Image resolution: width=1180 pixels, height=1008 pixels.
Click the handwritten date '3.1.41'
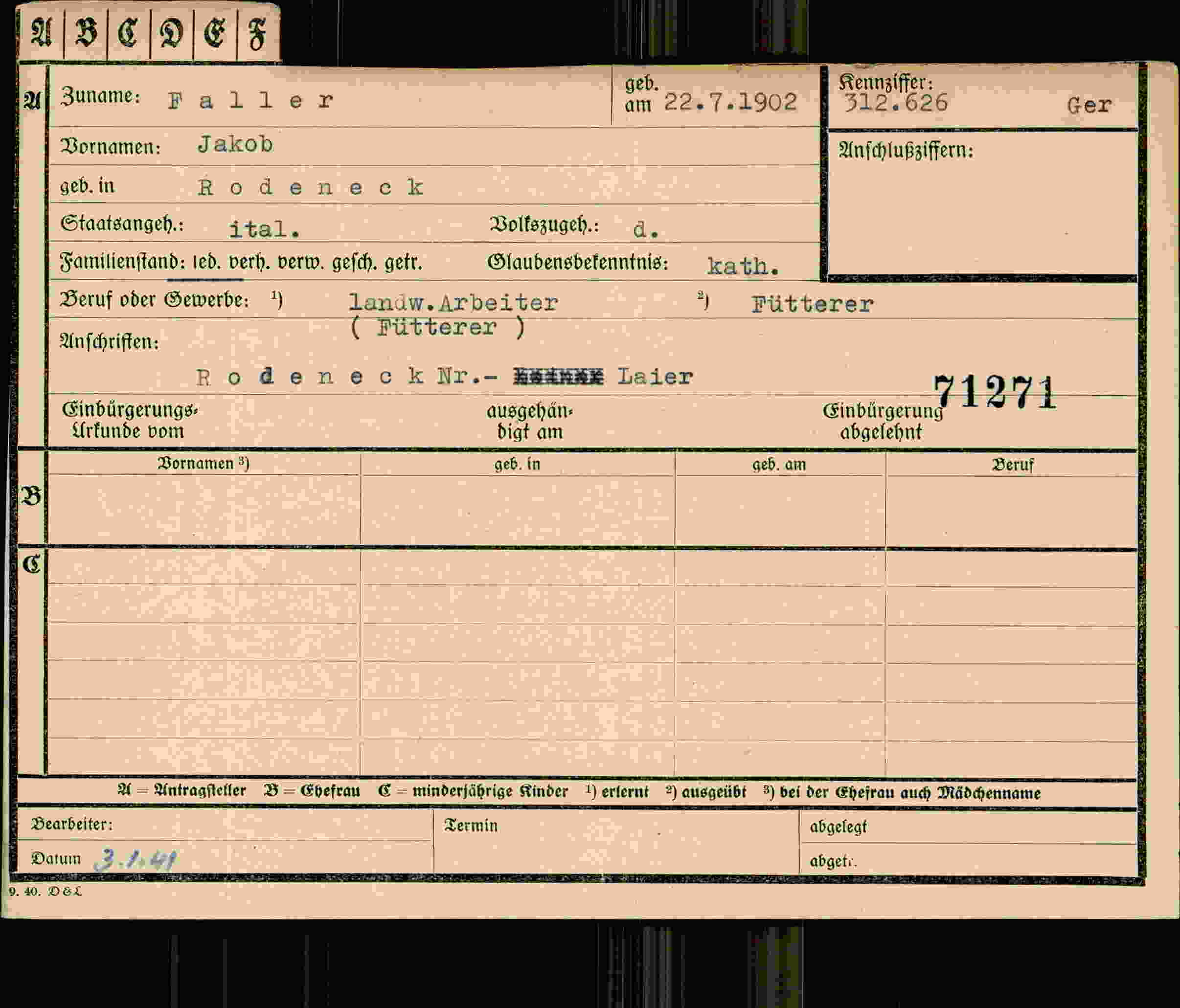click(x=136, y=859)
